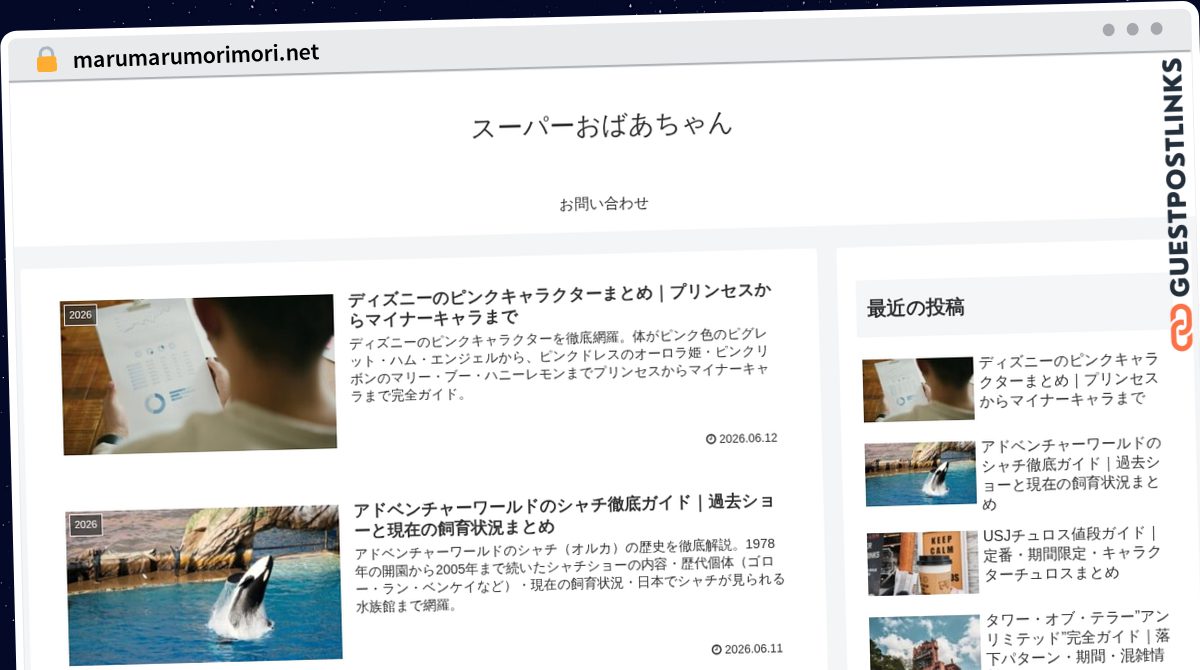Image resolution: width=1200 pixels, height=670 pixels.
Task: Click the 2026 badge on the orca image
Action: 86,525
